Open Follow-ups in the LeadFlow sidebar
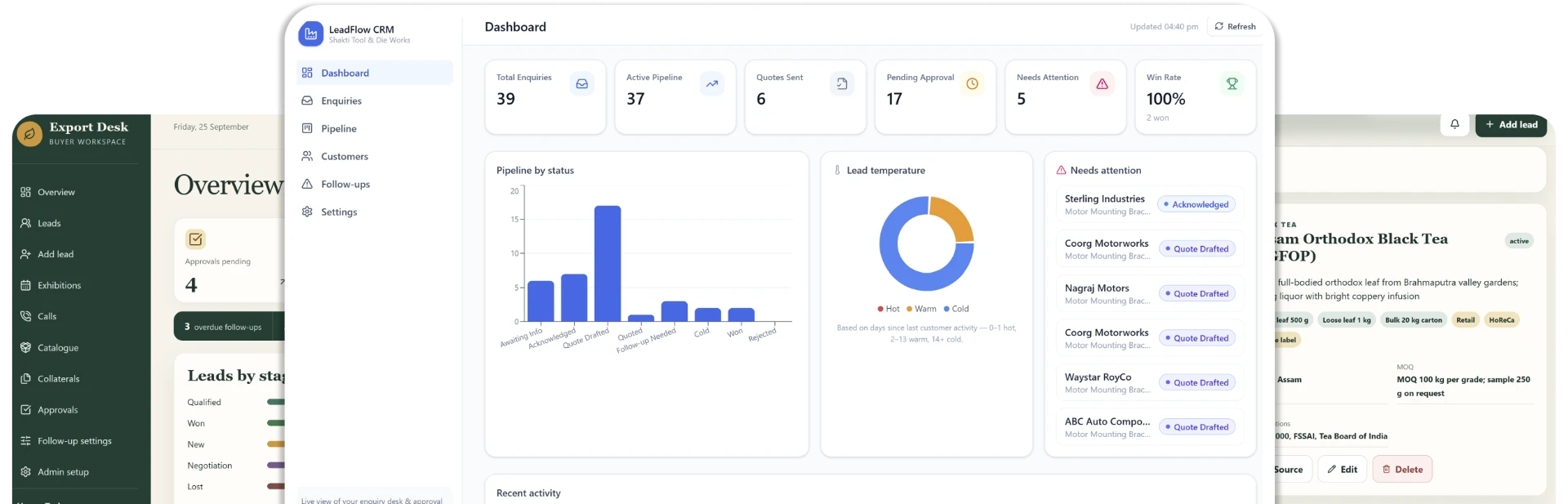 coord(375,184)
